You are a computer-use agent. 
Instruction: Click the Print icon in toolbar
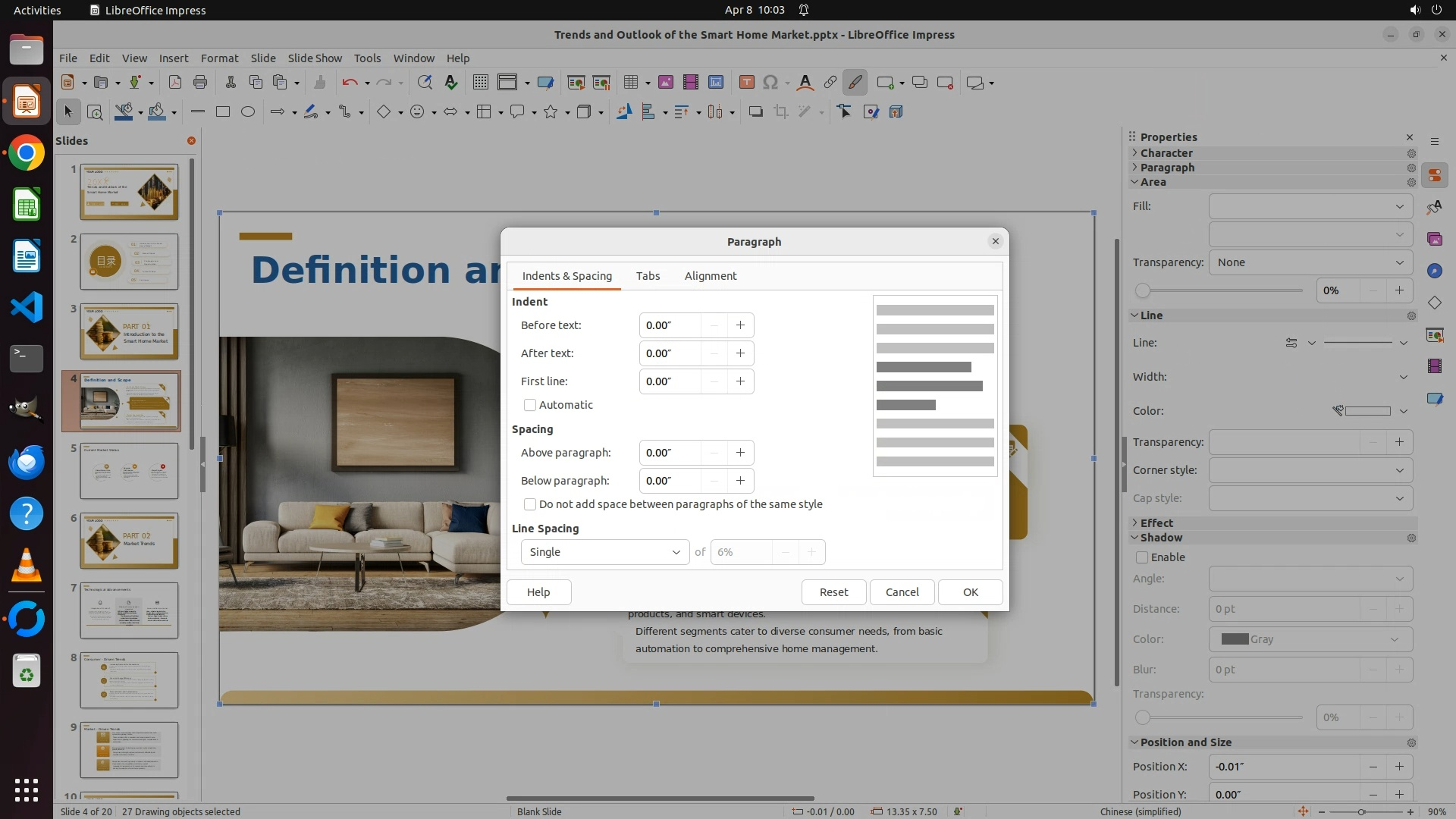click(x=200, y=83)
